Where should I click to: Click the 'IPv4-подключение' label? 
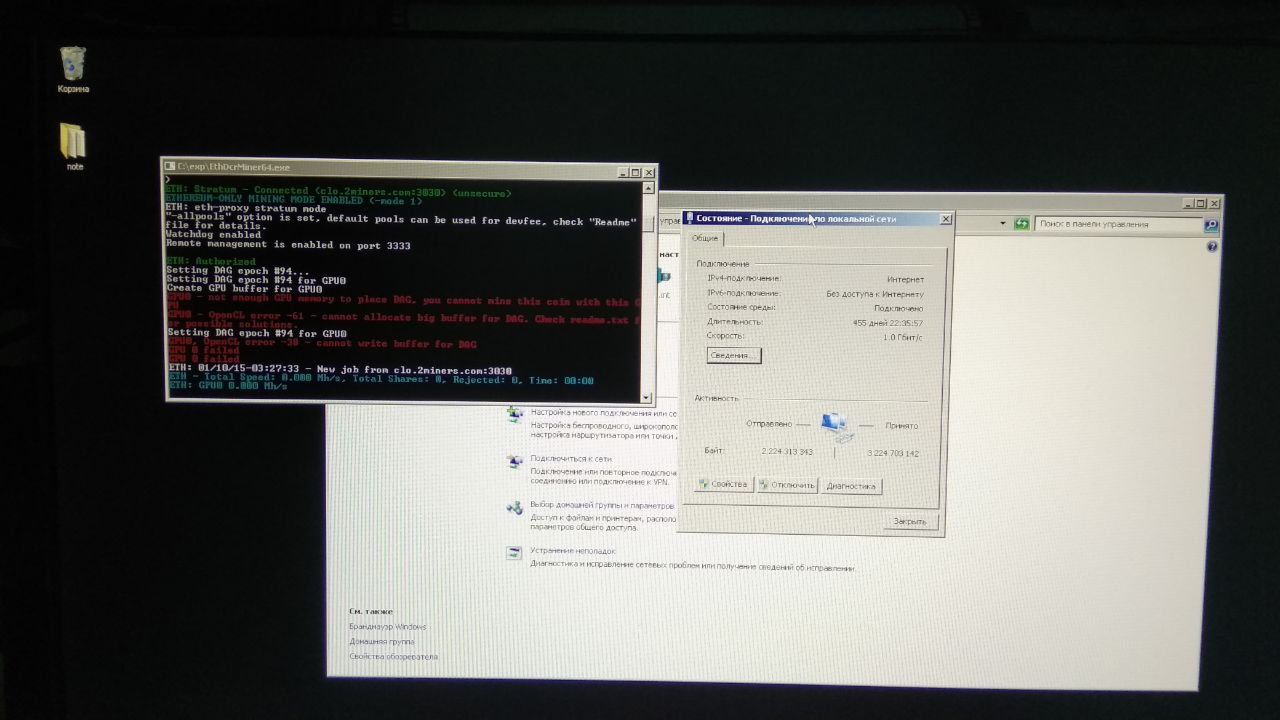[743, 279]
